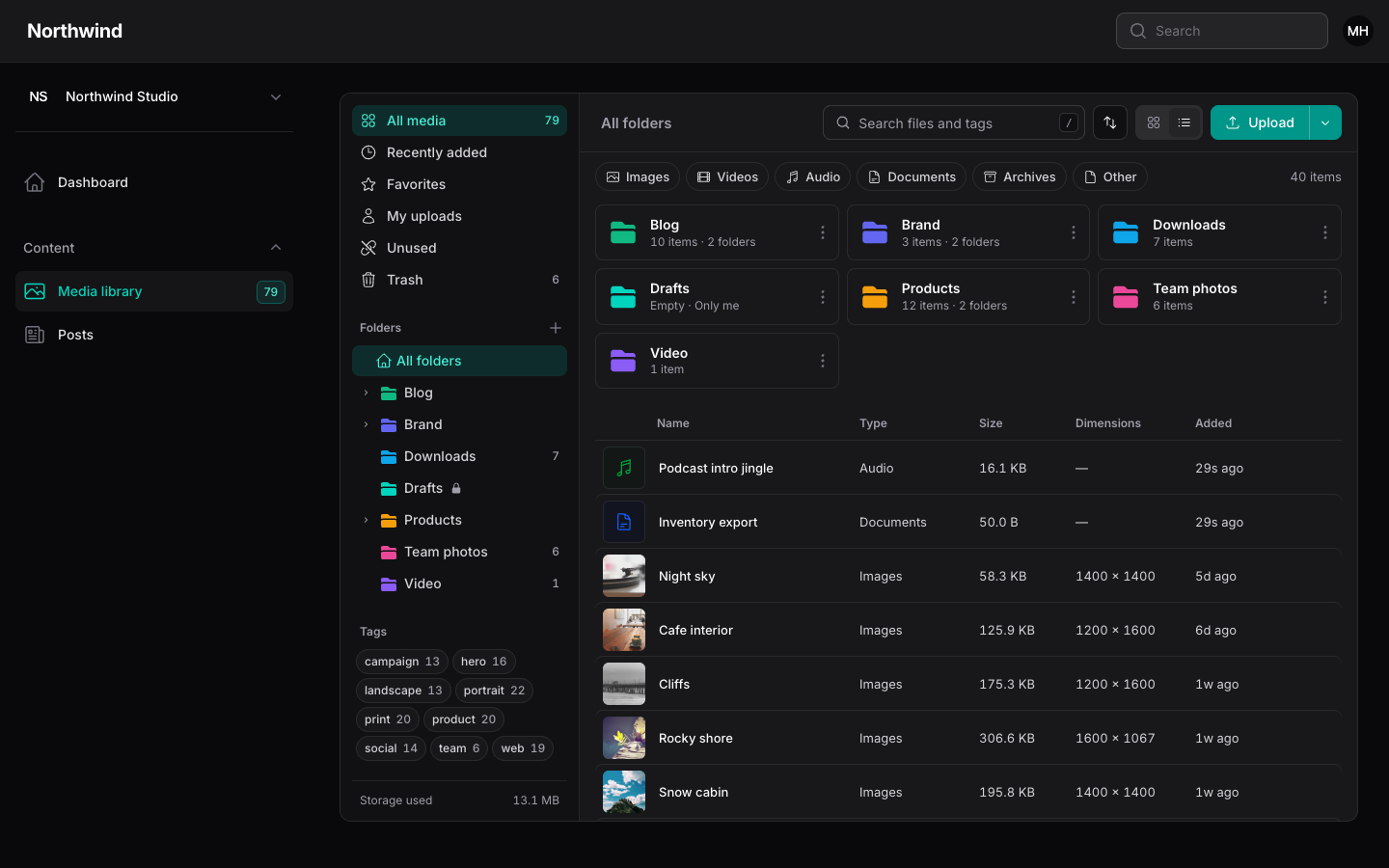Click the Upload button
Image resolution: width=1389 pixels, height=868 pixels.
coord(1260,122)
